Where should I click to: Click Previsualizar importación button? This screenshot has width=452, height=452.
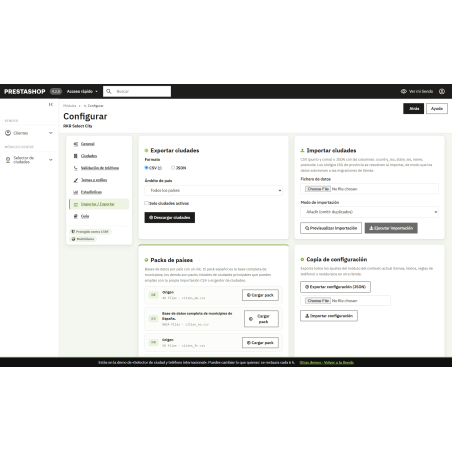click(331, 228)
